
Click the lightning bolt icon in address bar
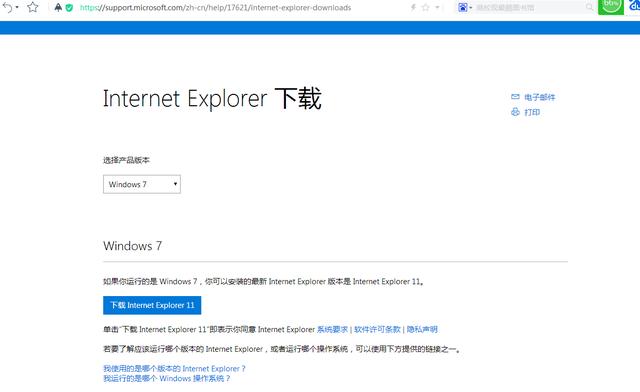point(413,7)
